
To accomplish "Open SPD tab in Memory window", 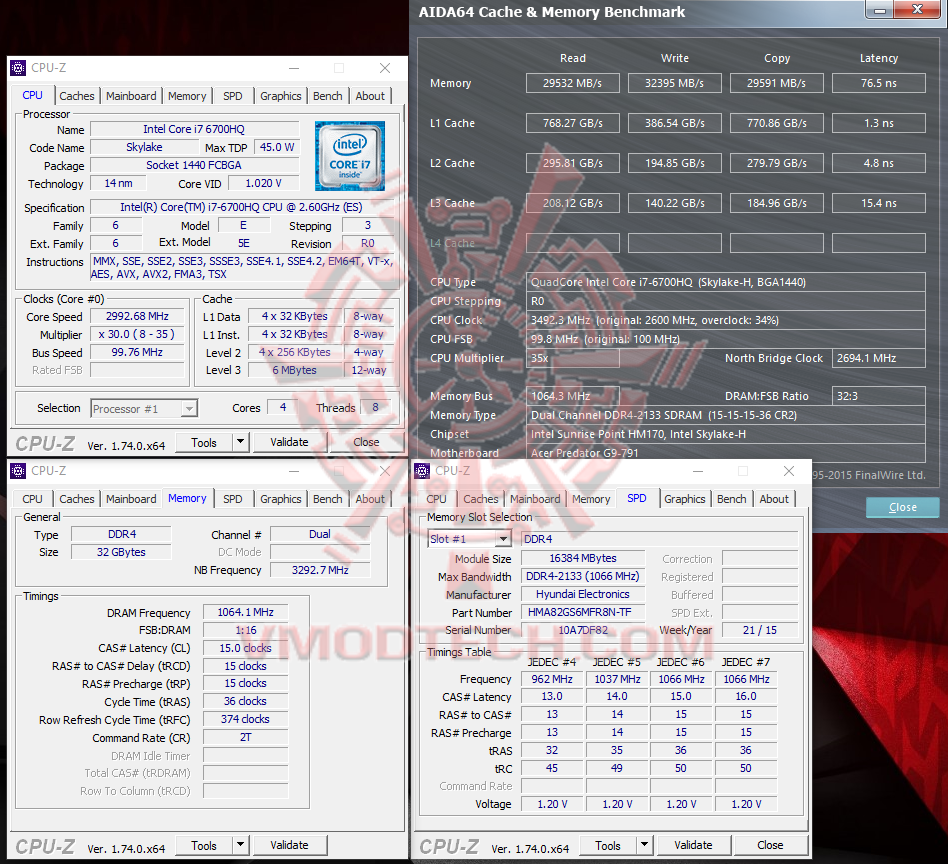I will point(233,499).
